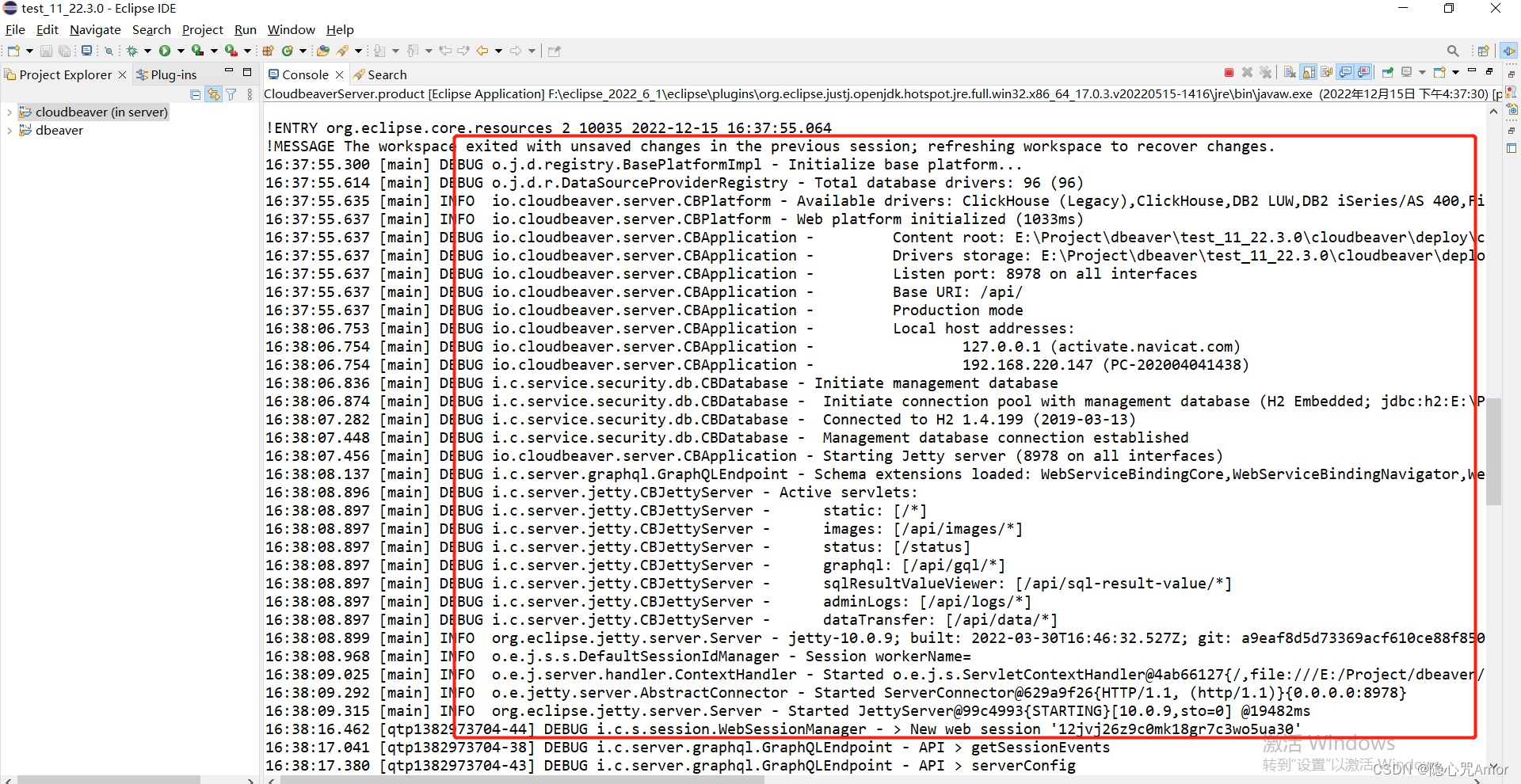Open the New wizard dropdown arrow
Viewport: 1521px width, 784px height.
[29, 51]
